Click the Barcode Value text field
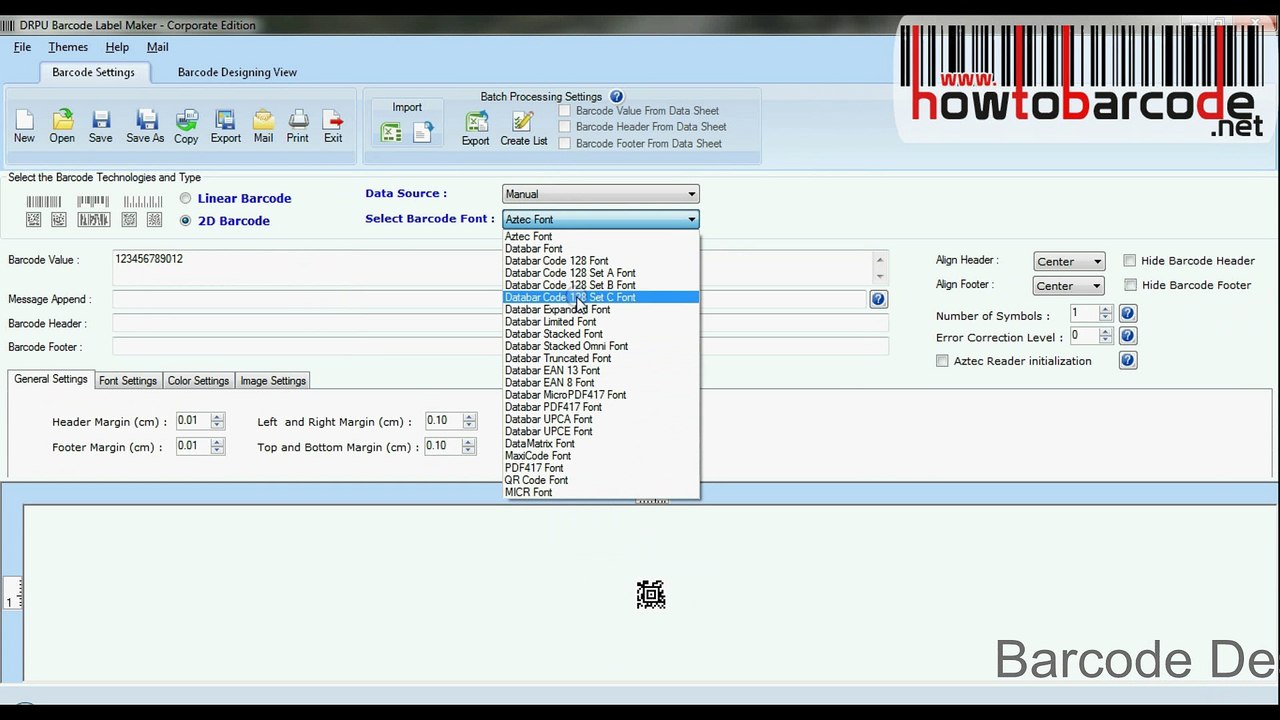Image resolution: width=1280 pixels, height=720 pixels. click(x=498, y=268)
